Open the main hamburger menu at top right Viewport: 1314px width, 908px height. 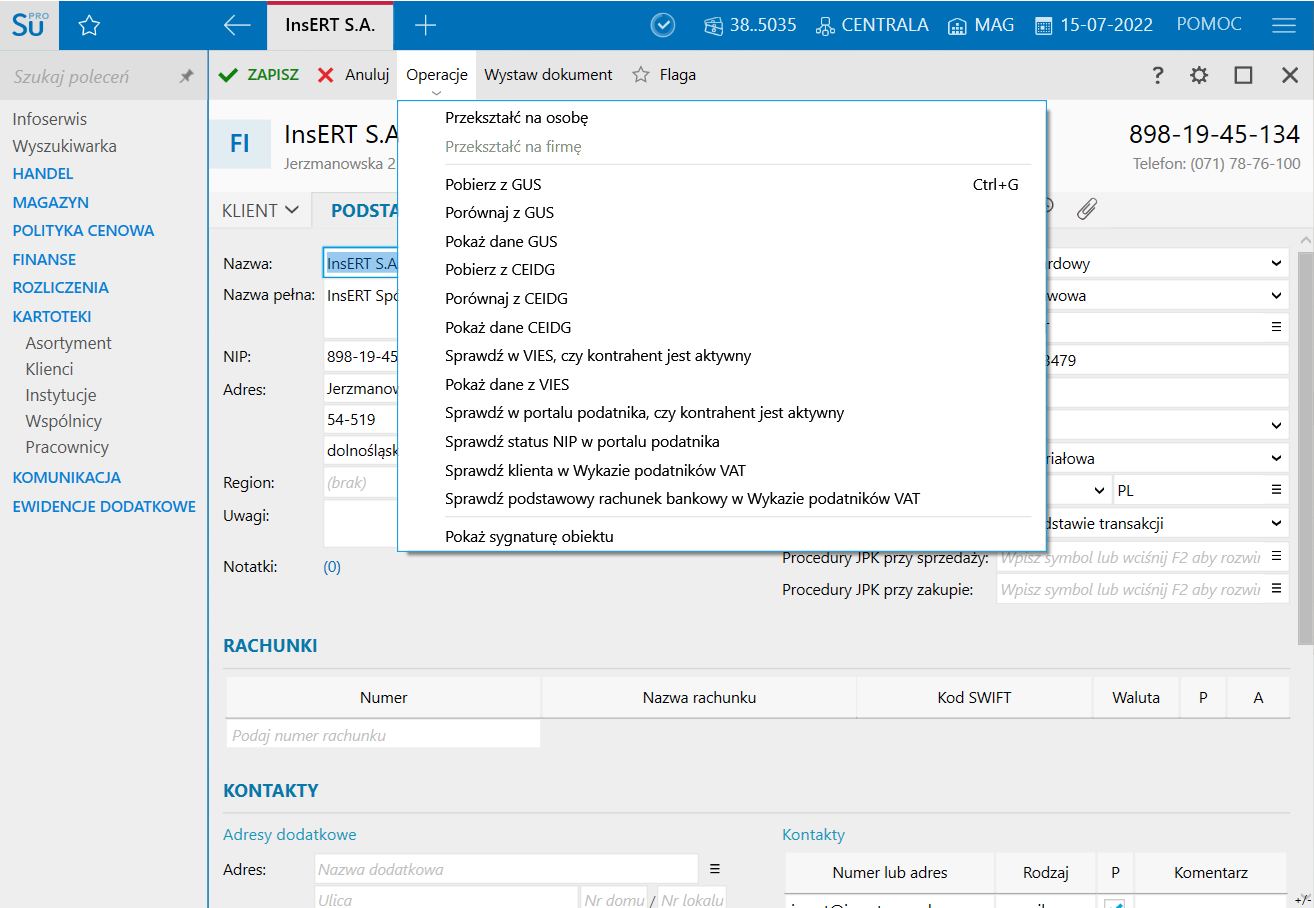1284,25
